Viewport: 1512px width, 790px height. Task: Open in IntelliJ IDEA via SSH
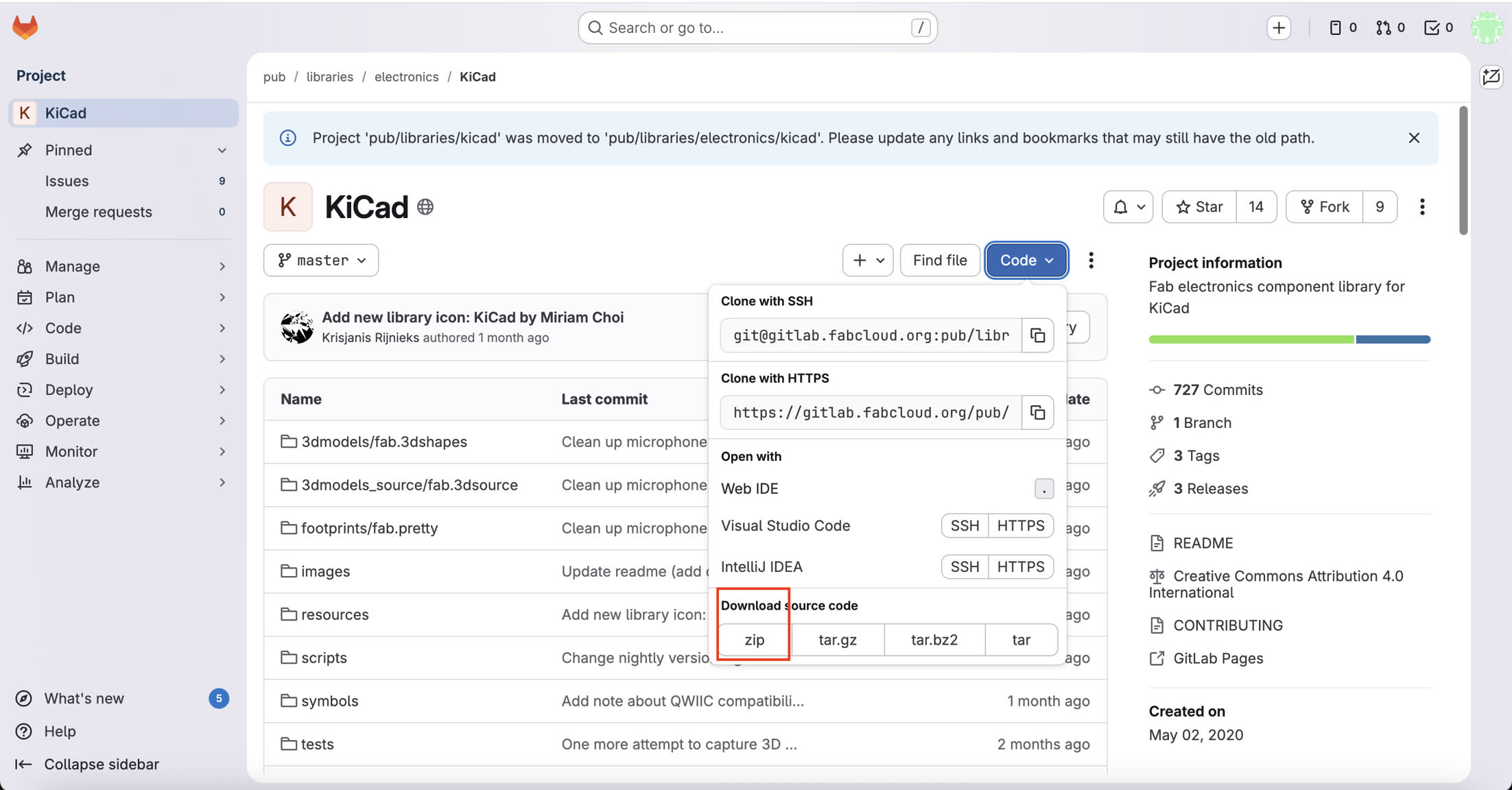point(965,566)
